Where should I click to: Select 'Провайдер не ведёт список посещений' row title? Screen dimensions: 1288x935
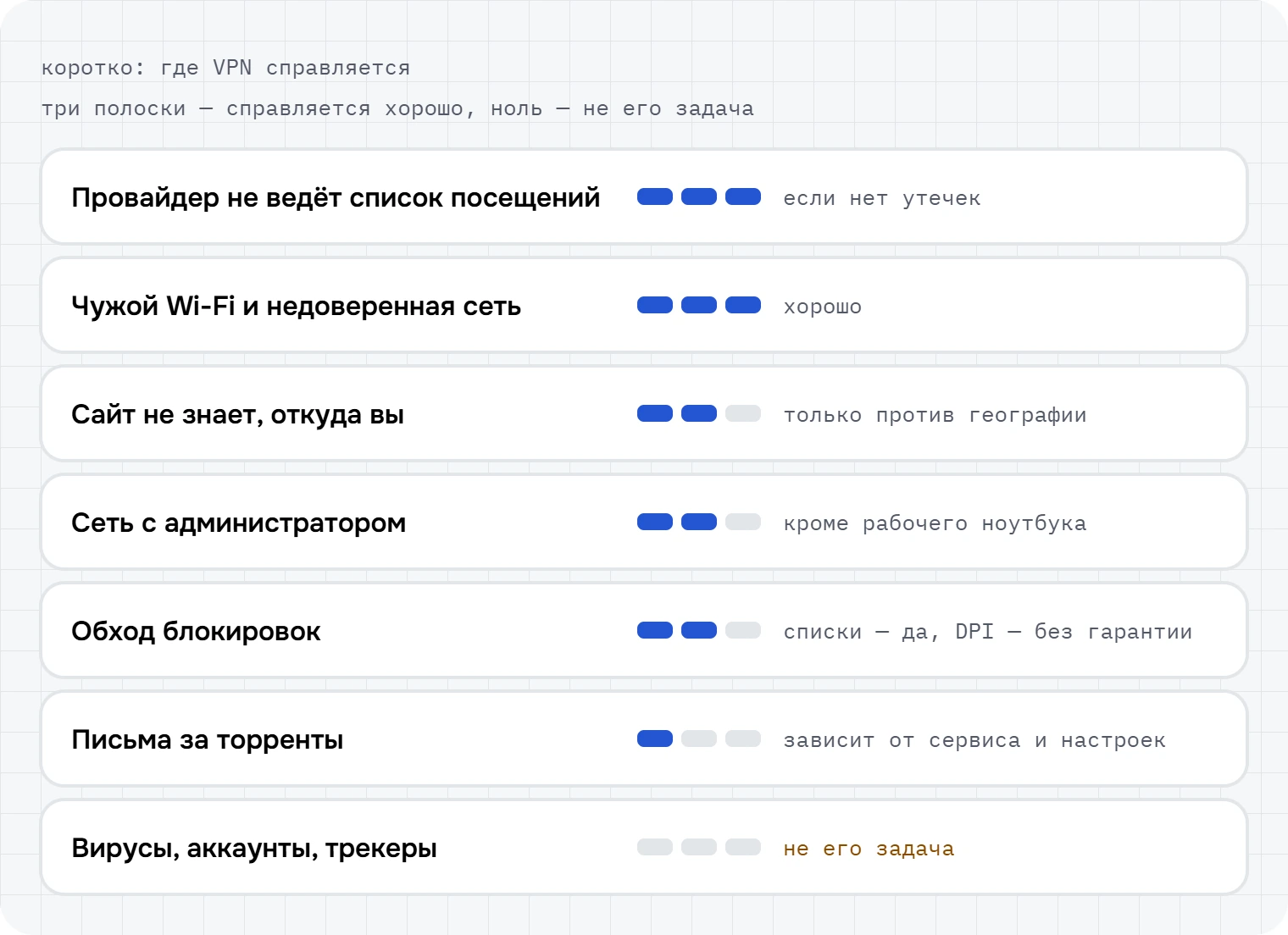pos(336,197)
